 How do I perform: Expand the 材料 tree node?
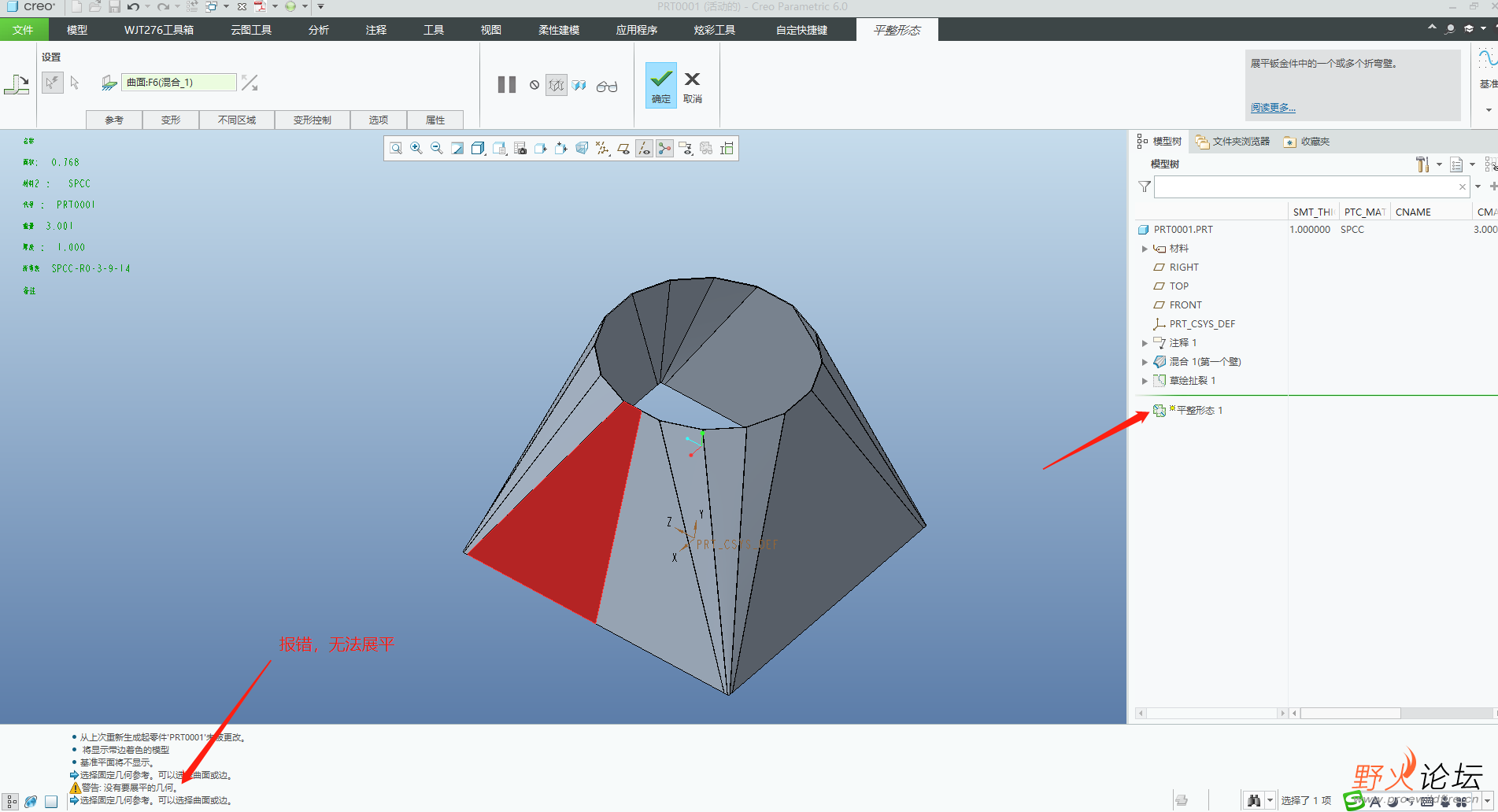click(1145, 249)
